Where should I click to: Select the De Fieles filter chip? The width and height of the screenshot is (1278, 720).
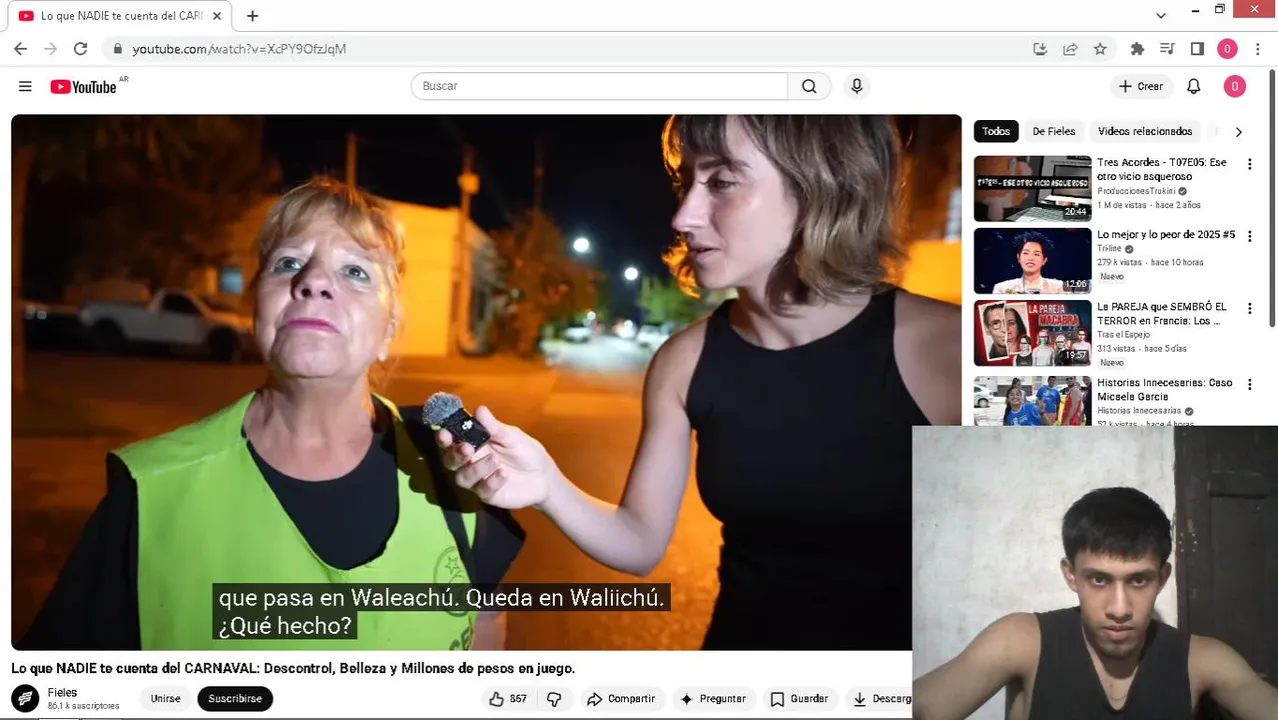click(x=1054, y=131)
